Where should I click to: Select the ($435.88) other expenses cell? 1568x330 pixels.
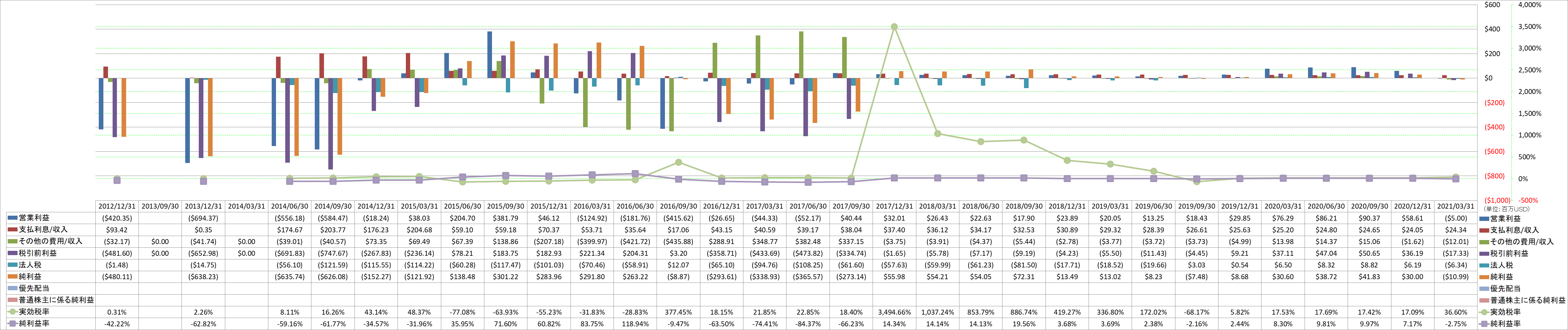point(678,241)
